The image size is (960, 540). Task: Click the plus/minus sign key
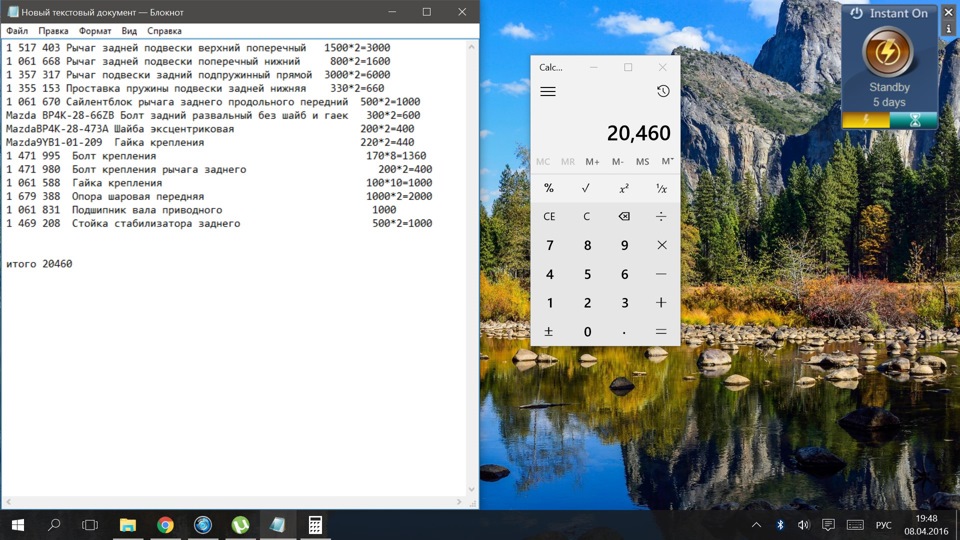tap(549, 331)
